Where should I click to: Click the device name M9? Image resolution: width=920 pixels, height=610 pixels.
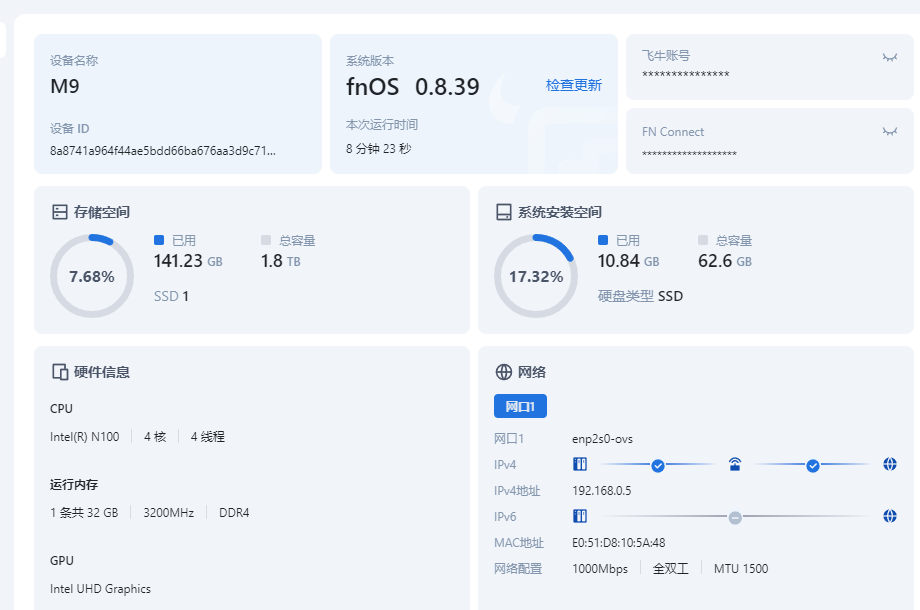[65, 86]
